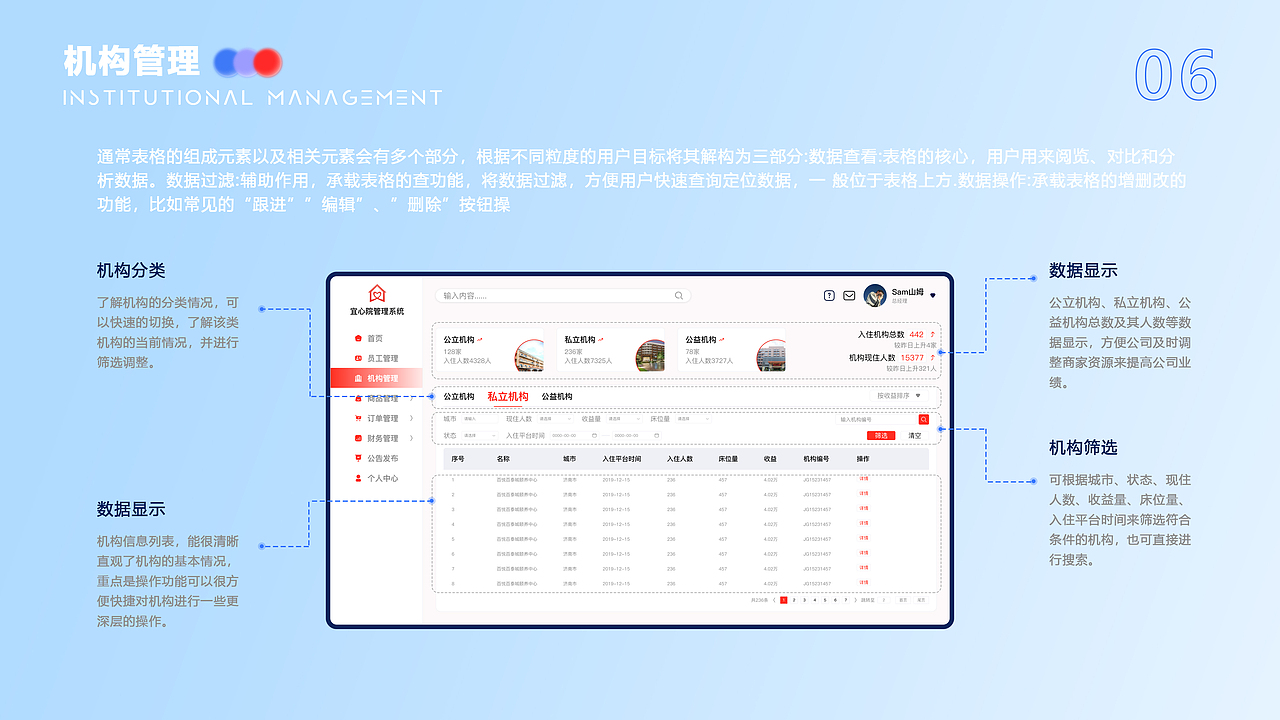Switch to the 私立机构 tab
1280x720 pixels.
pyautogui.click(x=508, y=397)
